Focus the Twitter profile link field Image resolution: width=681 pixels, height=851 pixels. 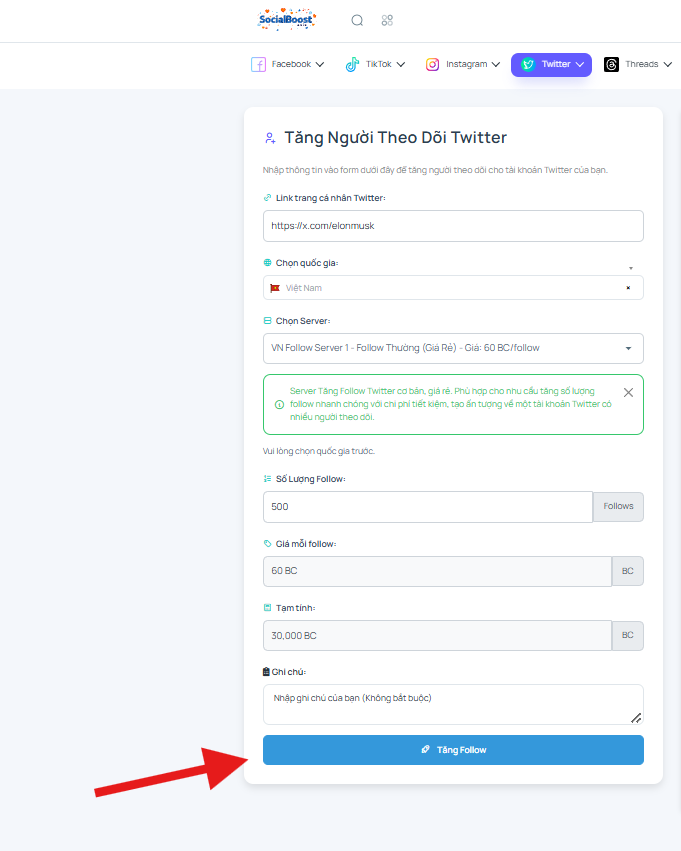coord(453,226)
